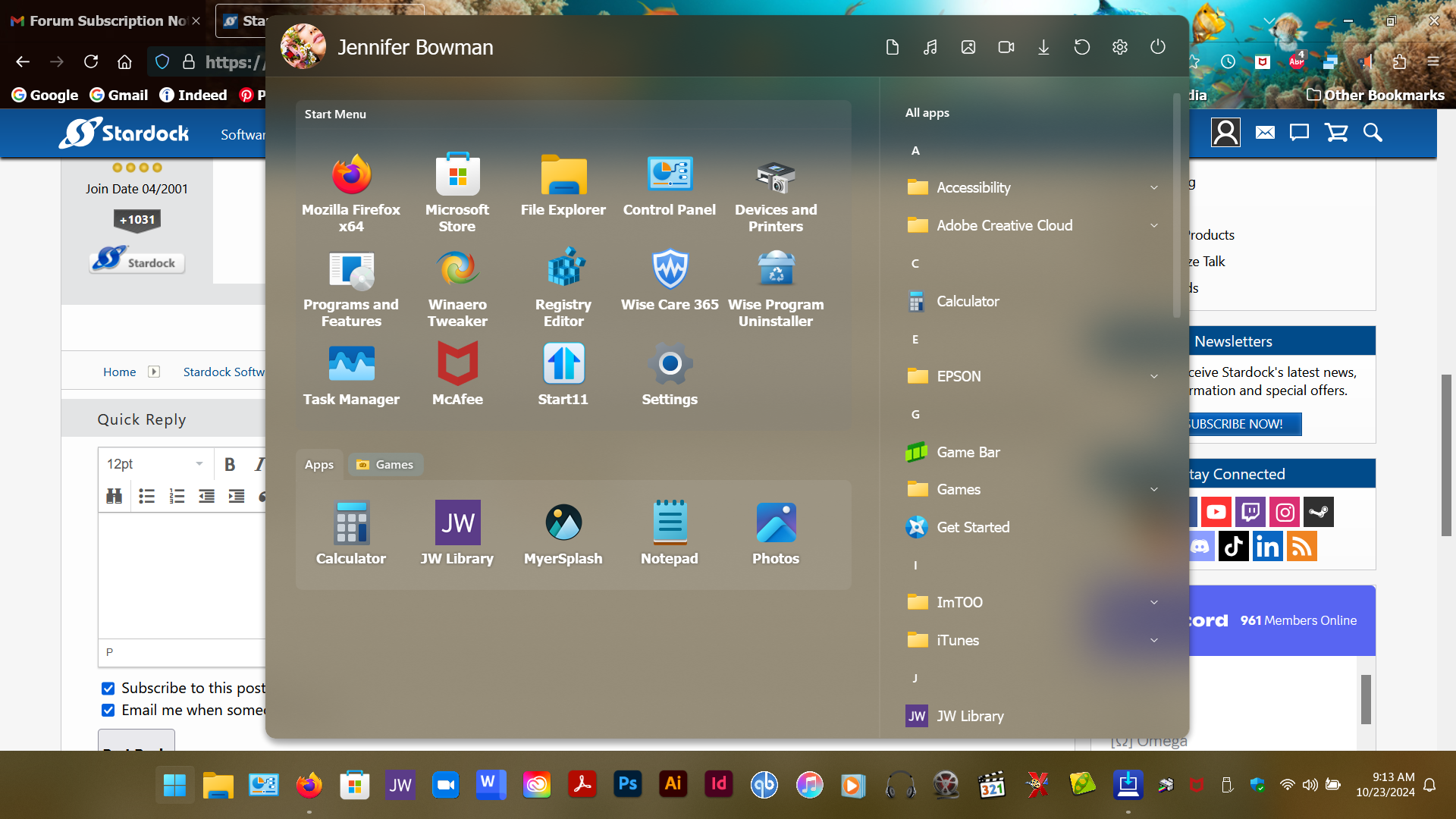1456x819 pixels.
Task: Open Settings pinned app
Action: point(670,375)
